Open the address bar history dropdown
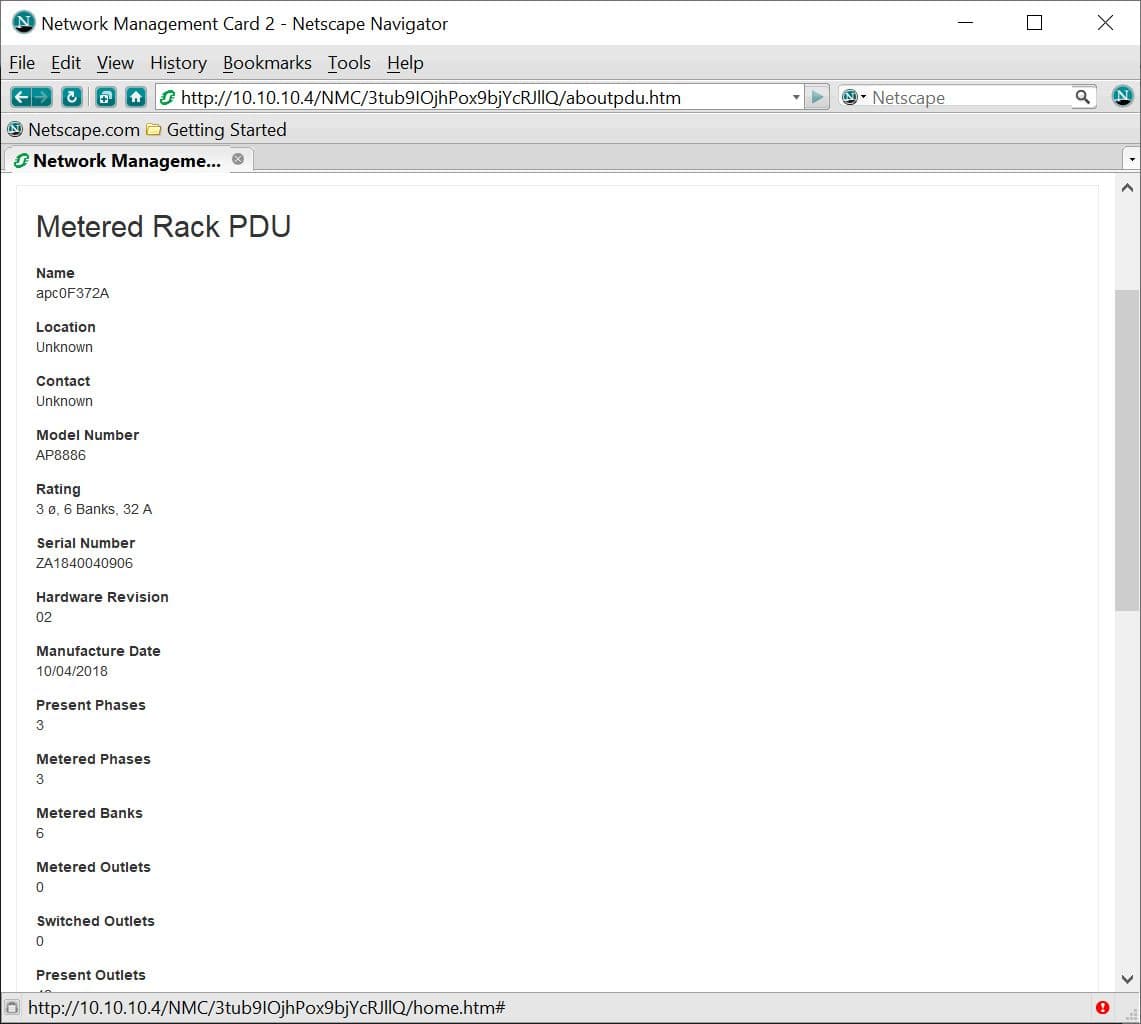The height and width of the screenshot is (1024, 1141). point(796,97)
